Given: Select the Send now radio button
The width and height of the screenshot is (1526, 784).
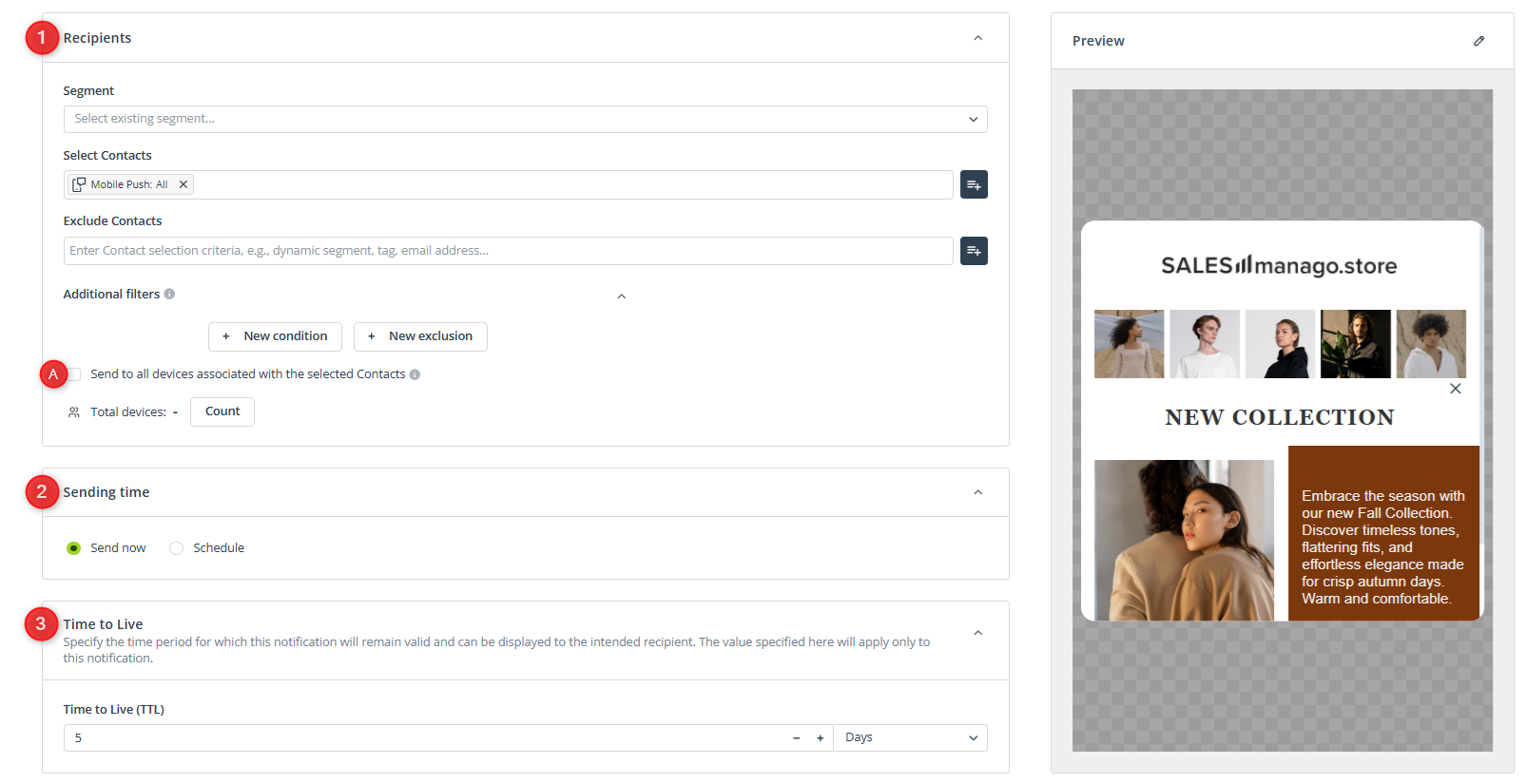Looking at the screenshot, I should coord(73,548).
